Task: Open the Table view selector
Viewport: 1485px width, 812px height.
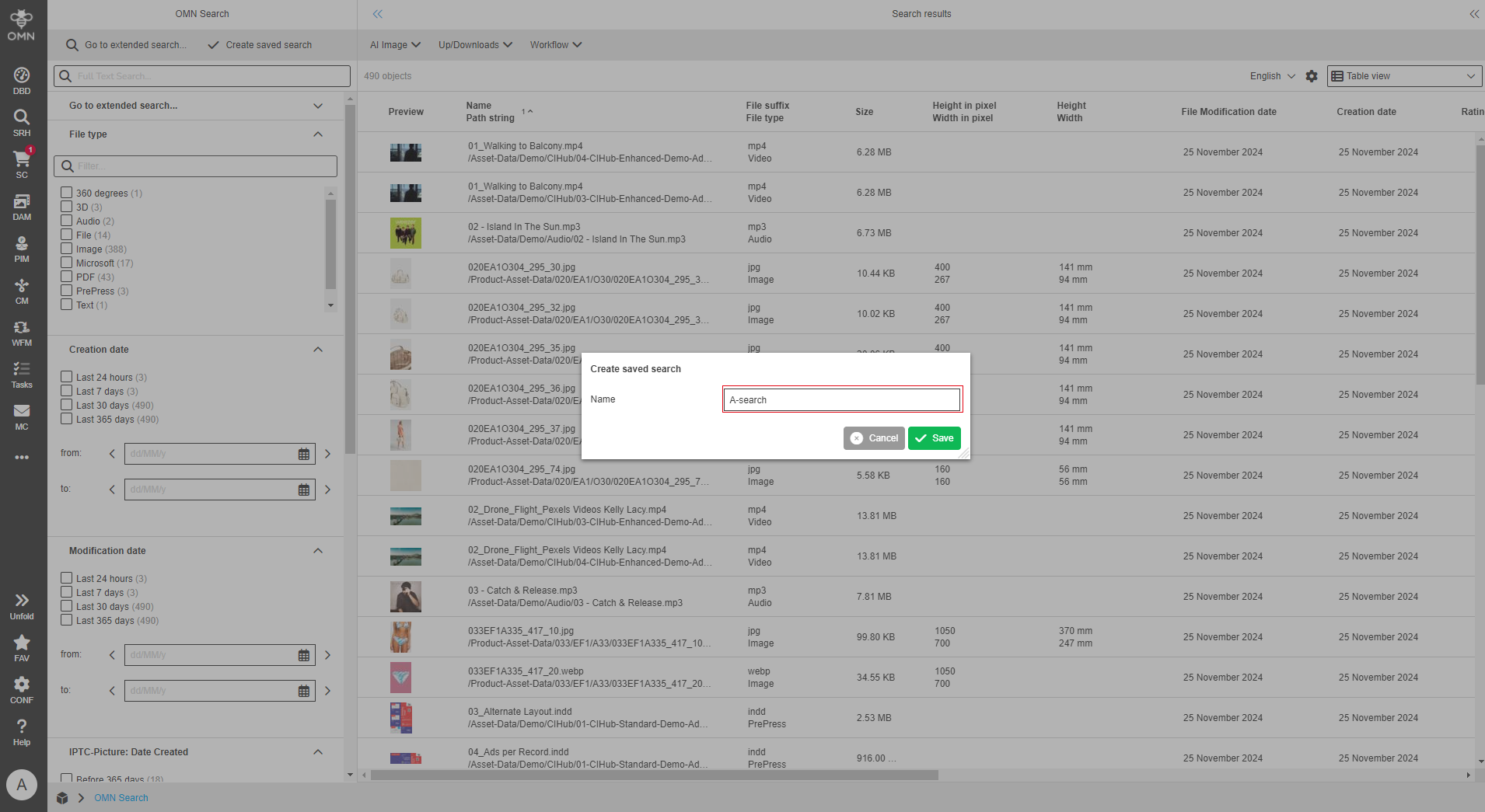Action: (x=1403, y=75)
